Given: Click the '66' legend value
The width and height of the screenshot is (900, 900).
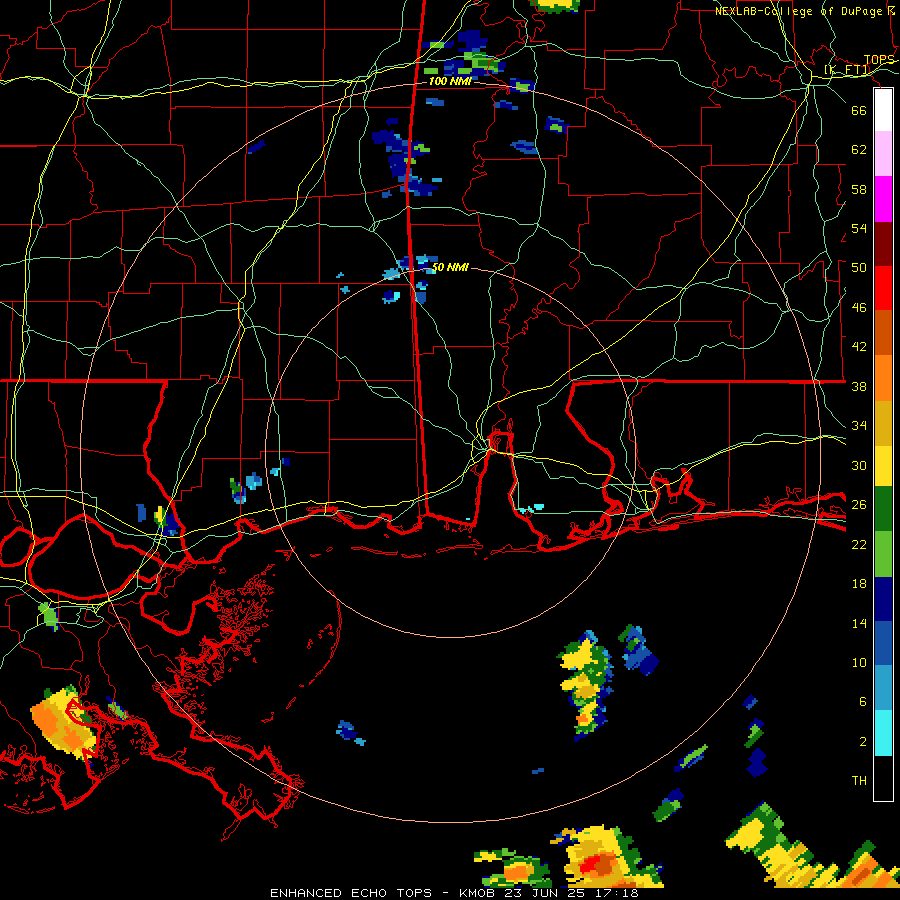Looking at the screenshot, I should pos(859,110).
